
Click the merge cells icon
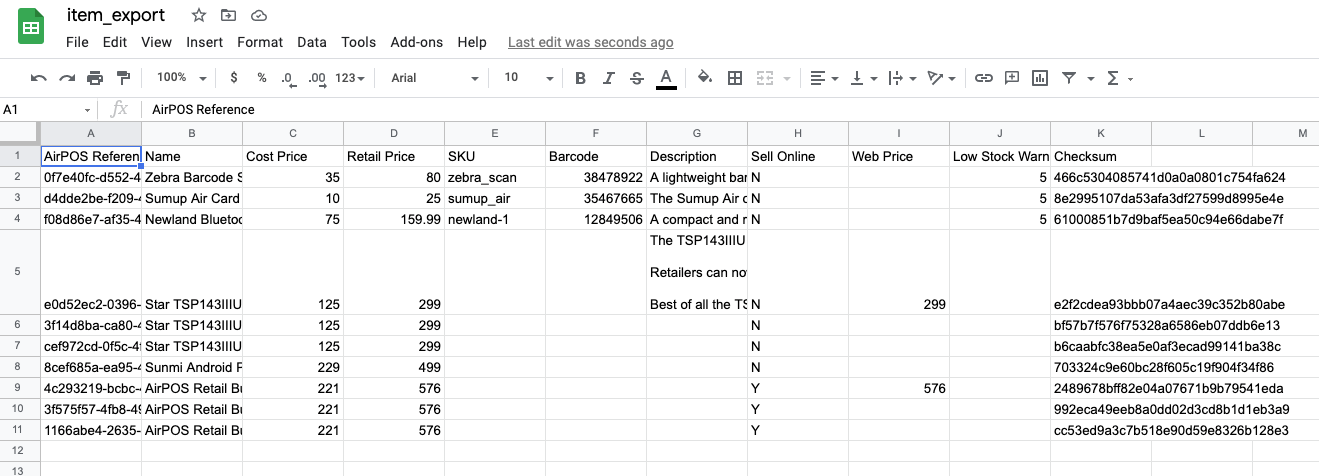(x=765, y=78)
